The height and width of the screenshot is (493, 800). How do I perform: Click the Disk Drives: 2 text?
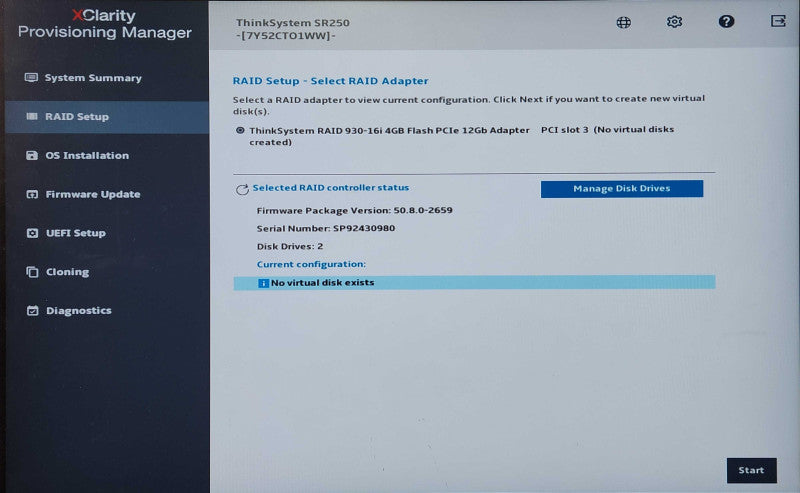(x=290, y=246)
